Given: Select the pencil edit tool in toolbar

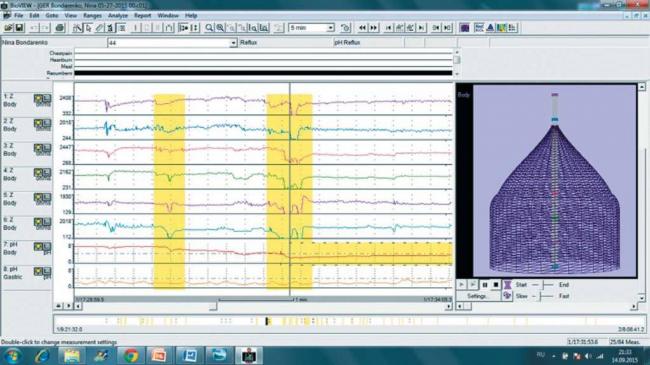Looking at the screenshot, I should [99, 28].
